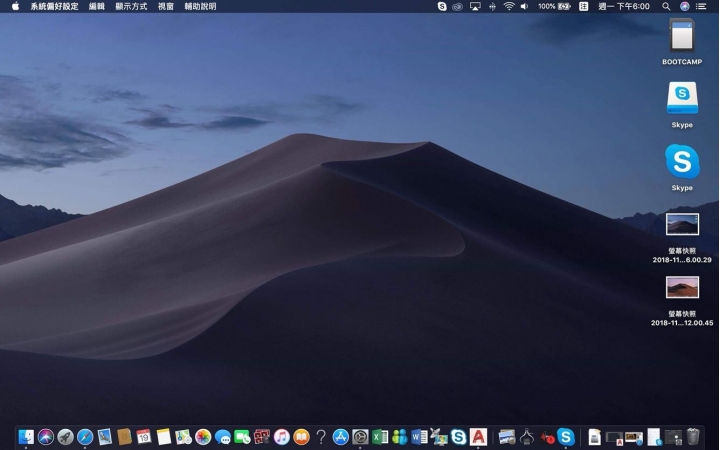The image size is (720, 450).
Task: Open the 顯示方式 menu
Action: [x=131, y=6]
